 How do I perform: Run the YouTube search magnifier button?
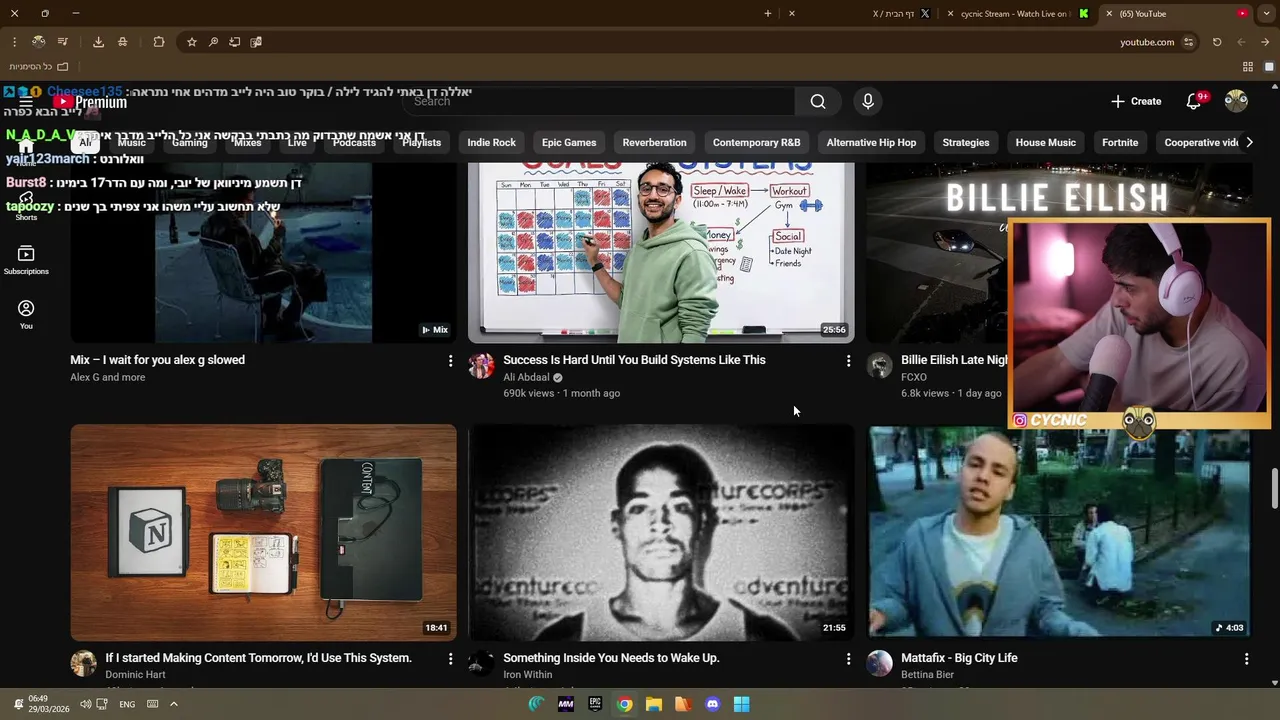point(818,101)
